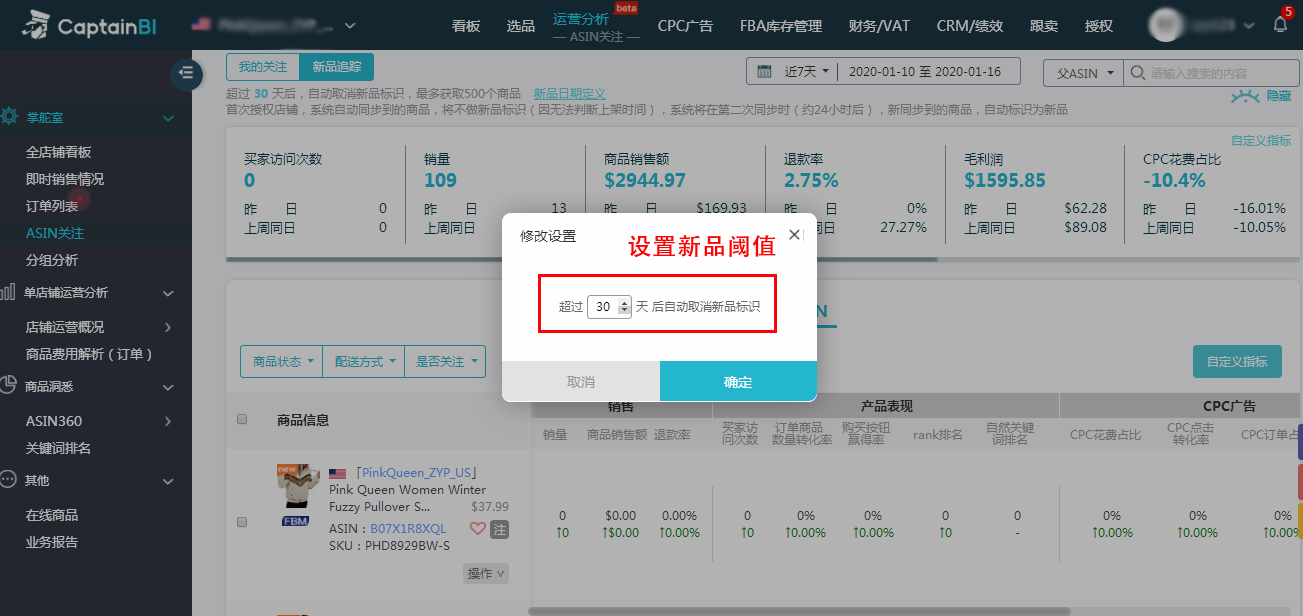This screenshot has height=616, width=1303.
Task: Go to 即时销售情况 in sidebar
Action: 65,179
